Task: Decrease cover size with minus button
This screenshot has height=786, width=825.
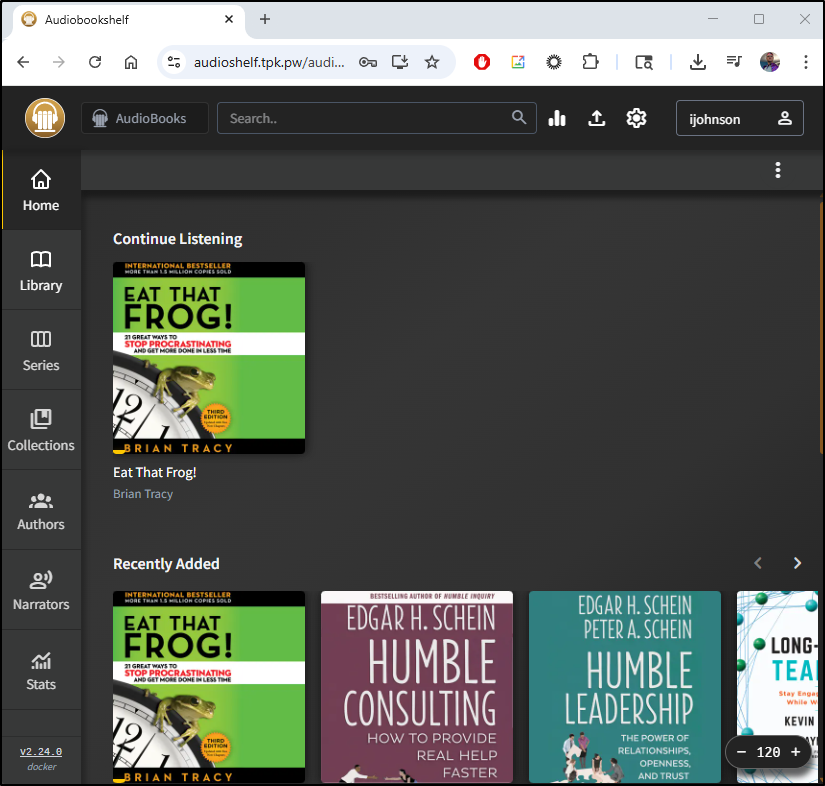Action: point(741,752)
